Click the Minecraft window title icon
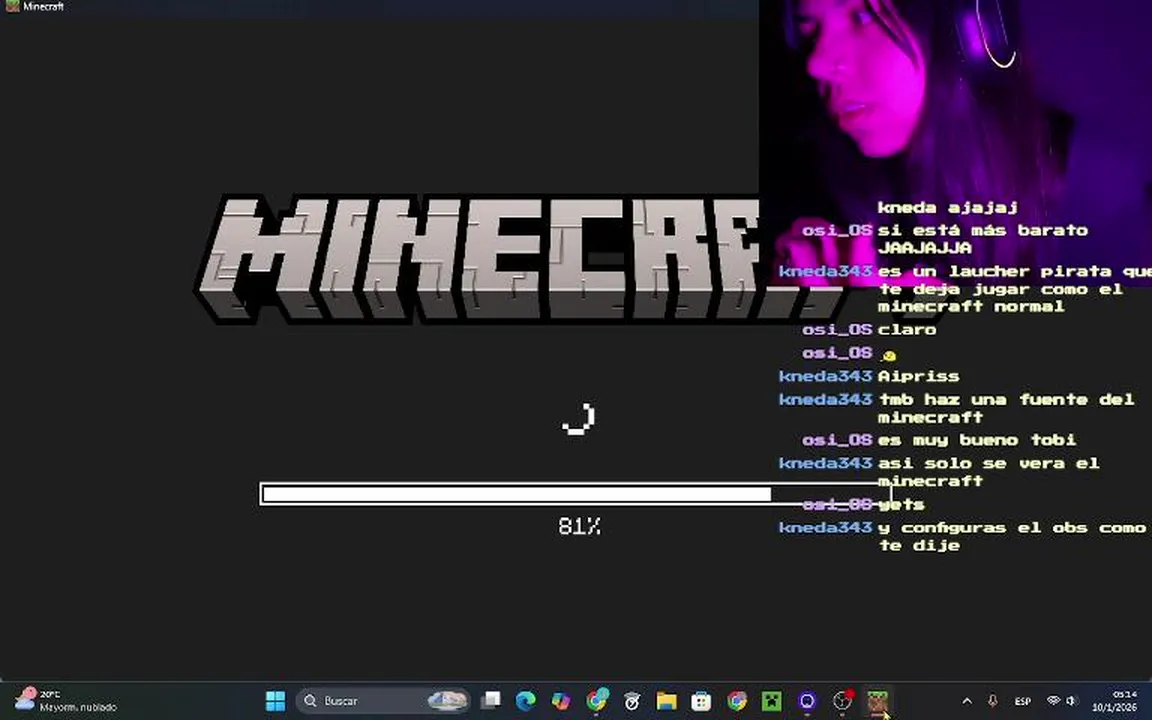Image resolution: width=1152 pixels, height=720 pixels. click(x=12, y=7)
